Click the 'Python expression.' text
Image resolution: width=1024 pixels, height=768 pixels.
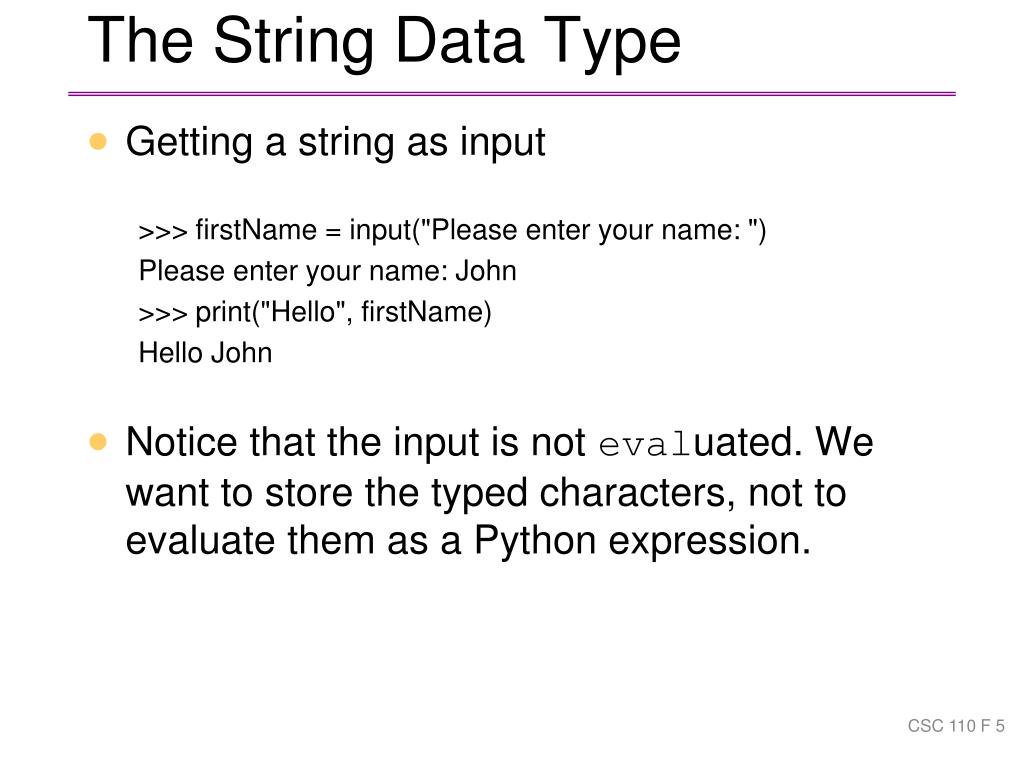pos(642,541)
